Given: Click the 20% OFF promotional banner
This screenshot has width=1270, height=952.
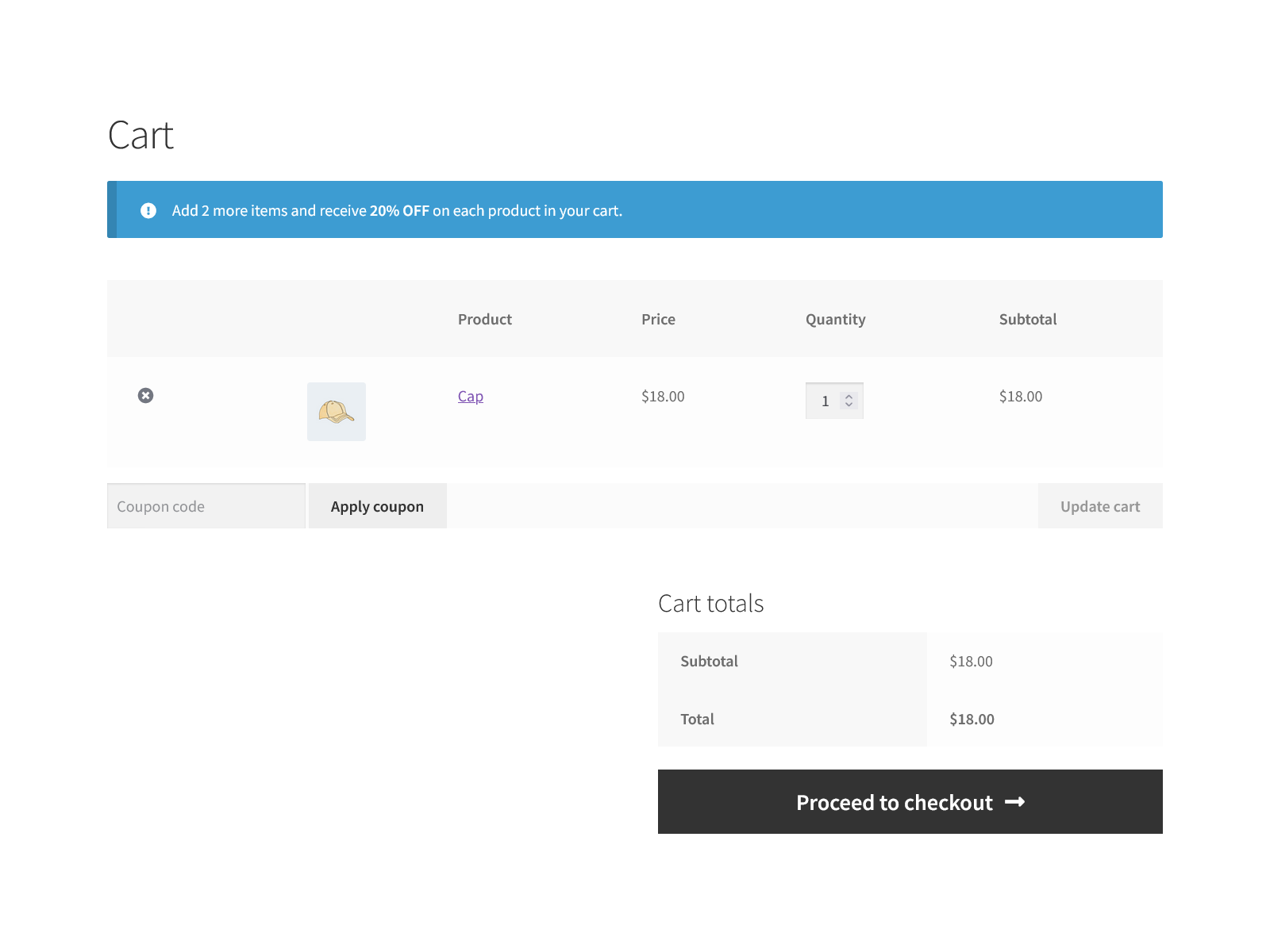Looking at the screenshot, I should tap(635, 209).
